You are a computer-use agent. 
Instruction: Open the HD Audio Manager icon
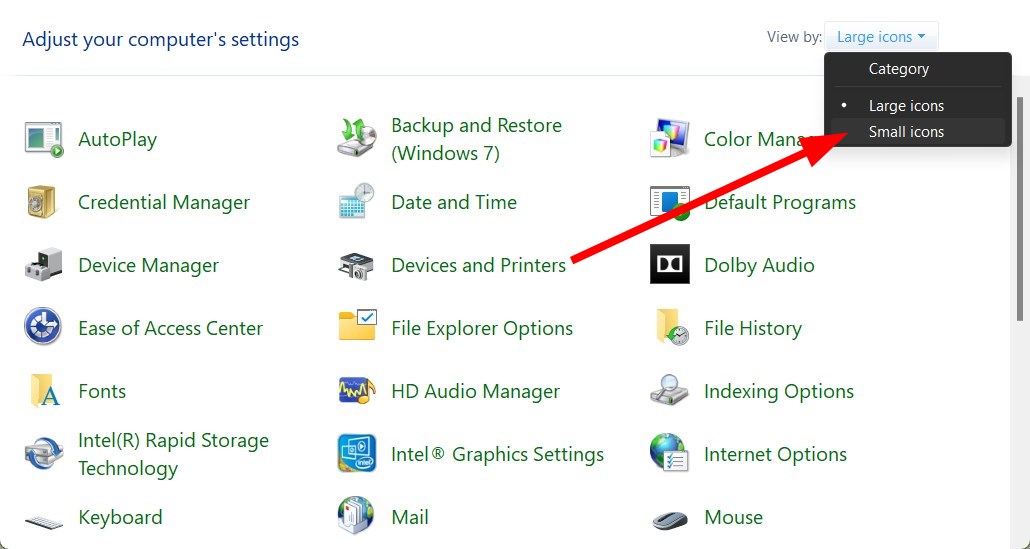(x=357, y=391)
